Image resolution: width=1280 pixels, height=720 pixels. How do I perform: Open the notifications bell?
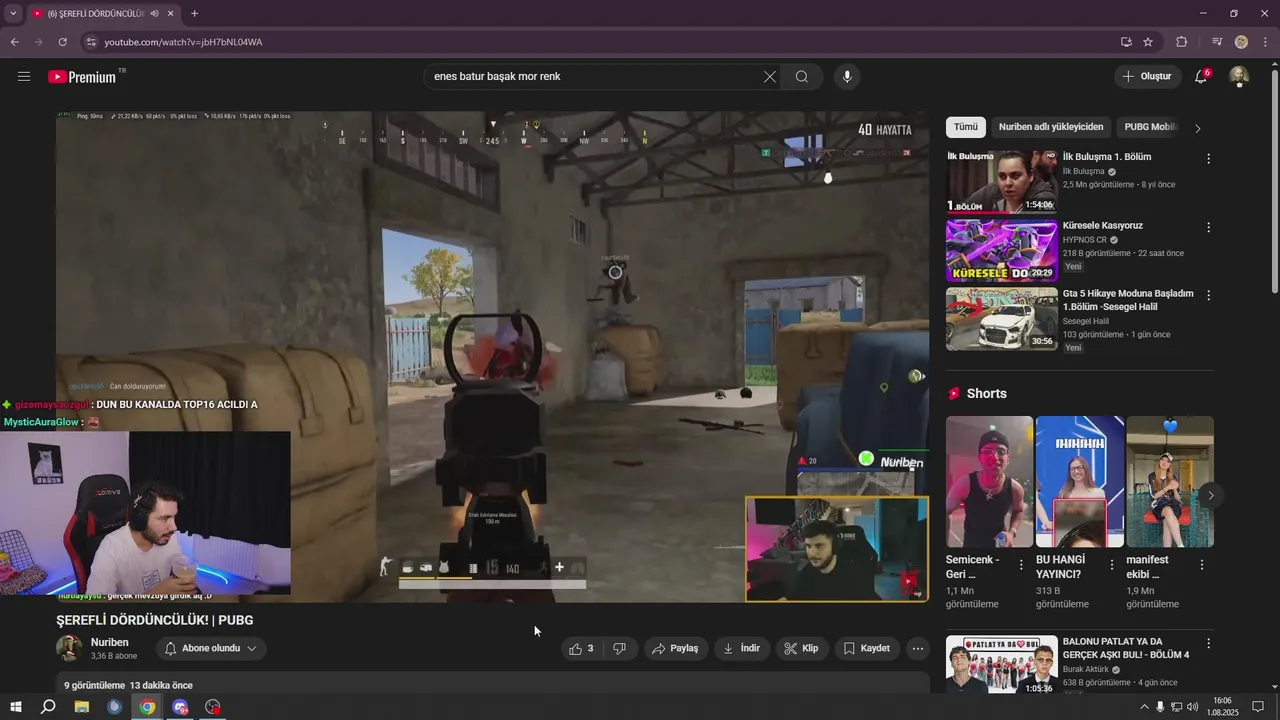pos(1201,76)
